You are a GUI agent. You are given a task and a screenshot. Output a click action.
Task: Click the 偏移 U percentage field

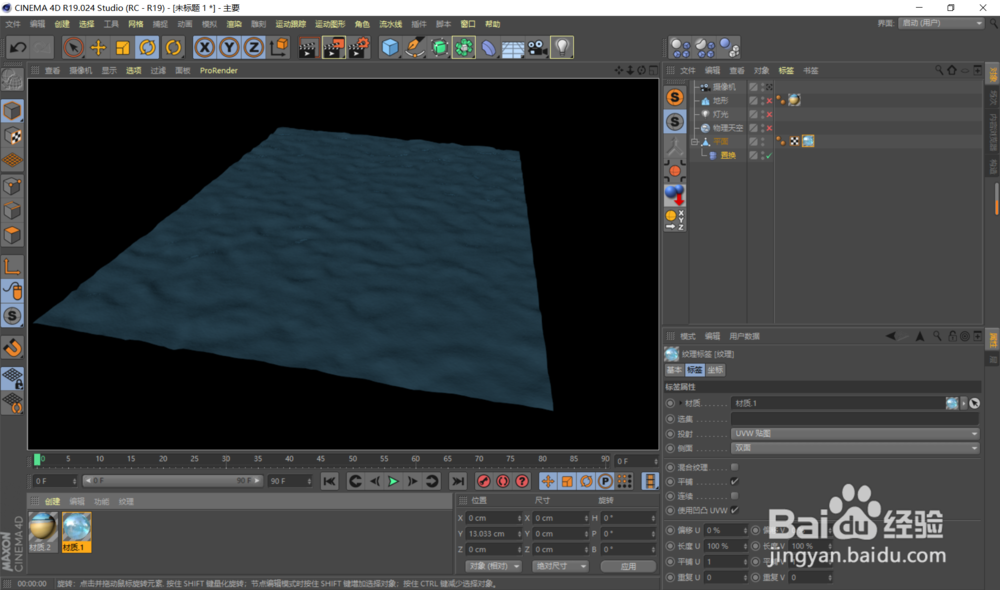click(726, 530)
